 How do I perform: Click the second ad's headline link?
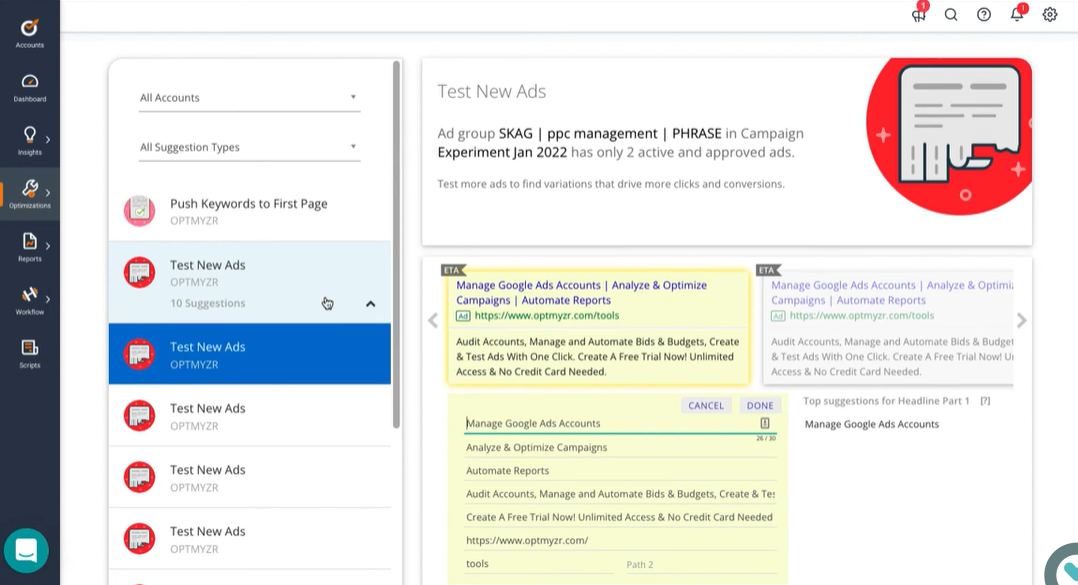tap(892, 293)
